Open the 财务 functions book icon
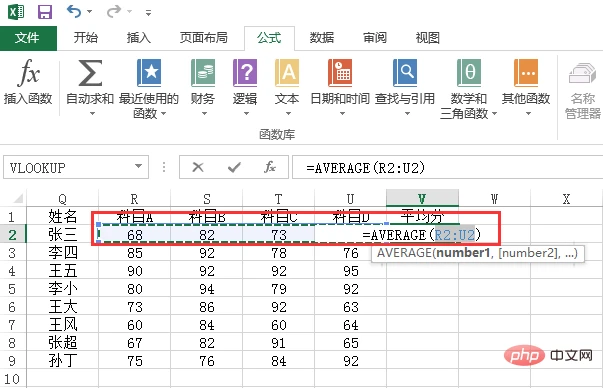This screenshot has width=603, height=388. (203, 73)
